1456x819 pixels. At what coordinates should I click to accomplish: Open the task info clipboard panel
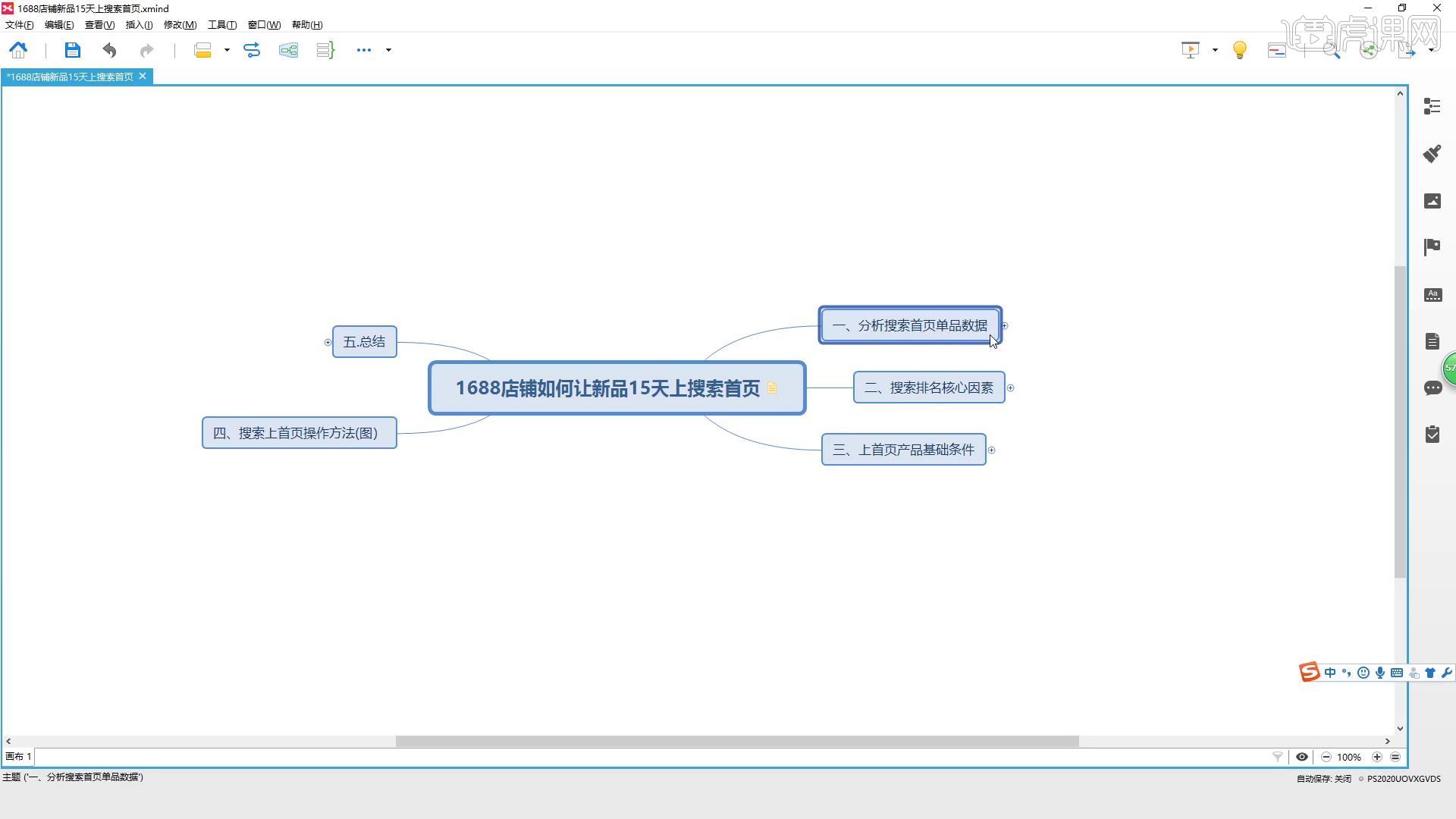pos(1432,434)
